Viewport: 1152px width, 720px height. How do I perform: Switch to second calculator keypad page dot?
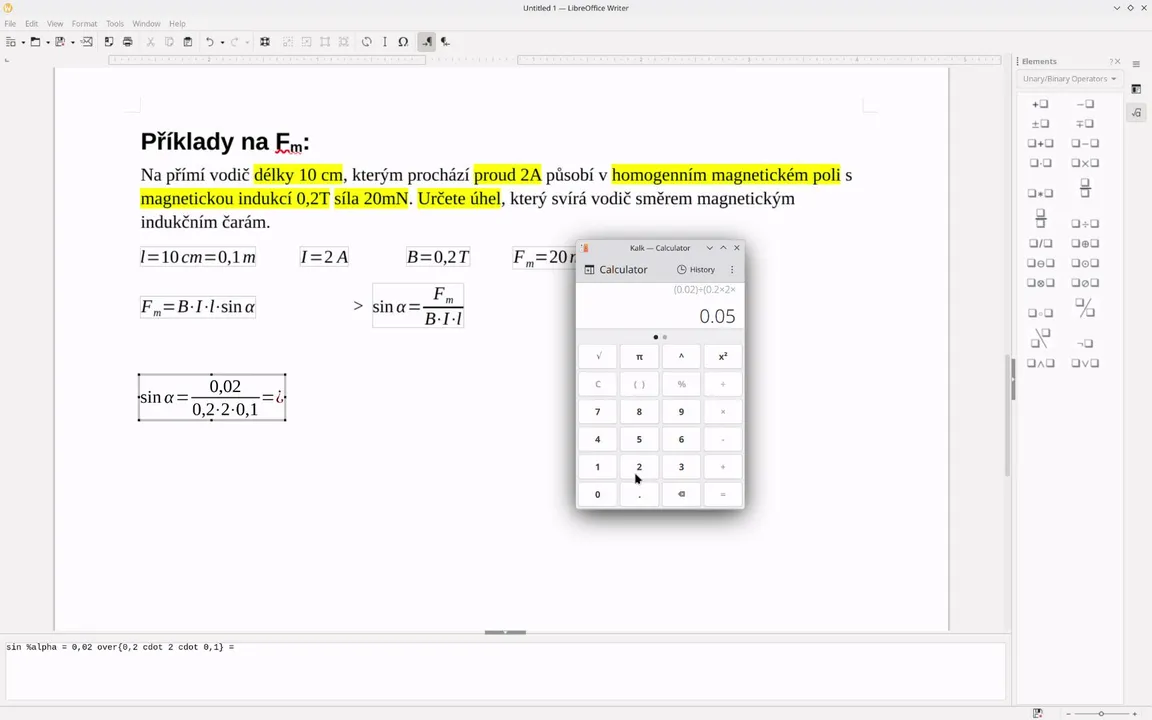click(665, 337)
